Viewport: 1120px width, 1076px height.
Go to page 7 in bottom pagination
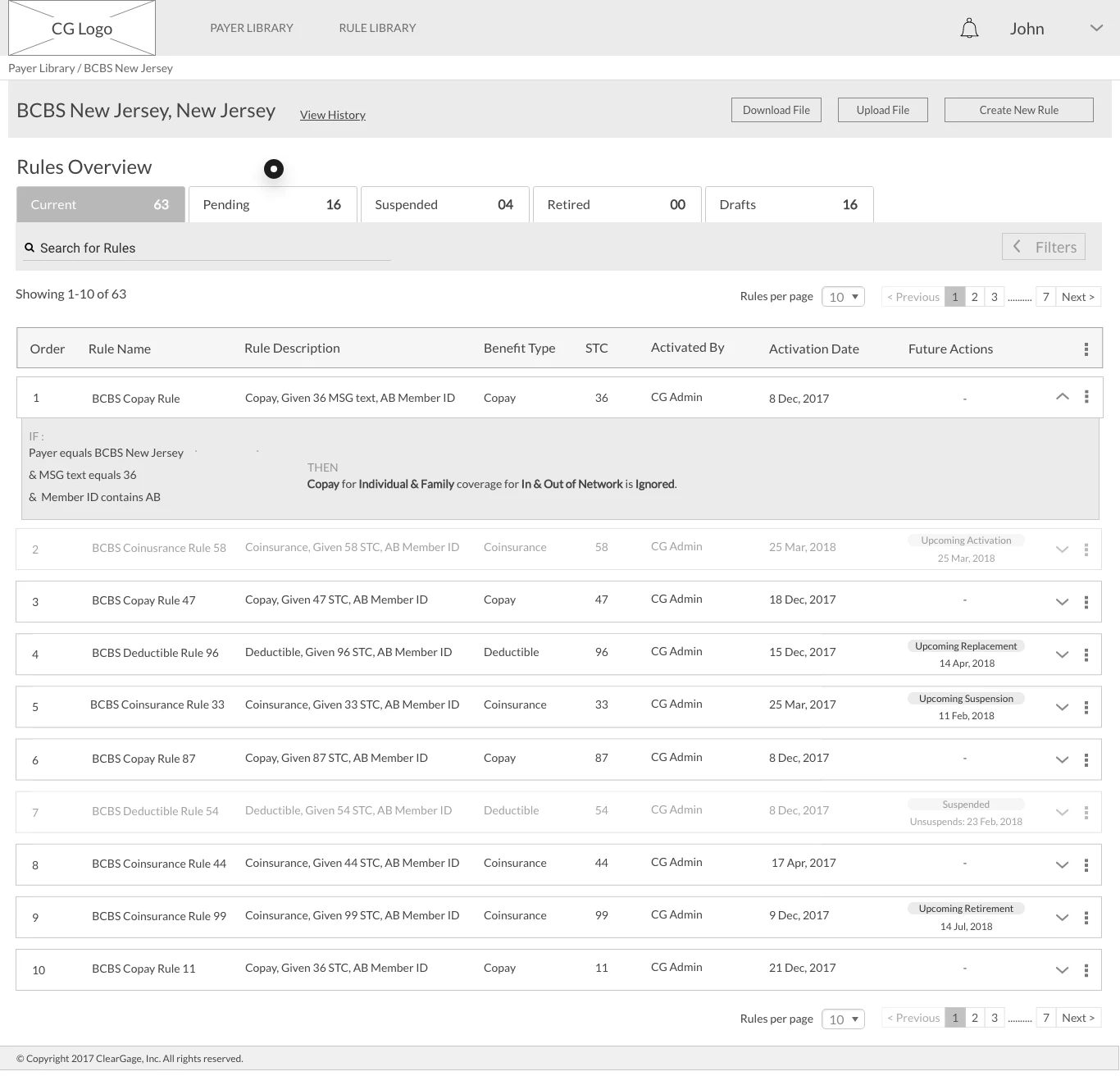pos(1046,1018)
